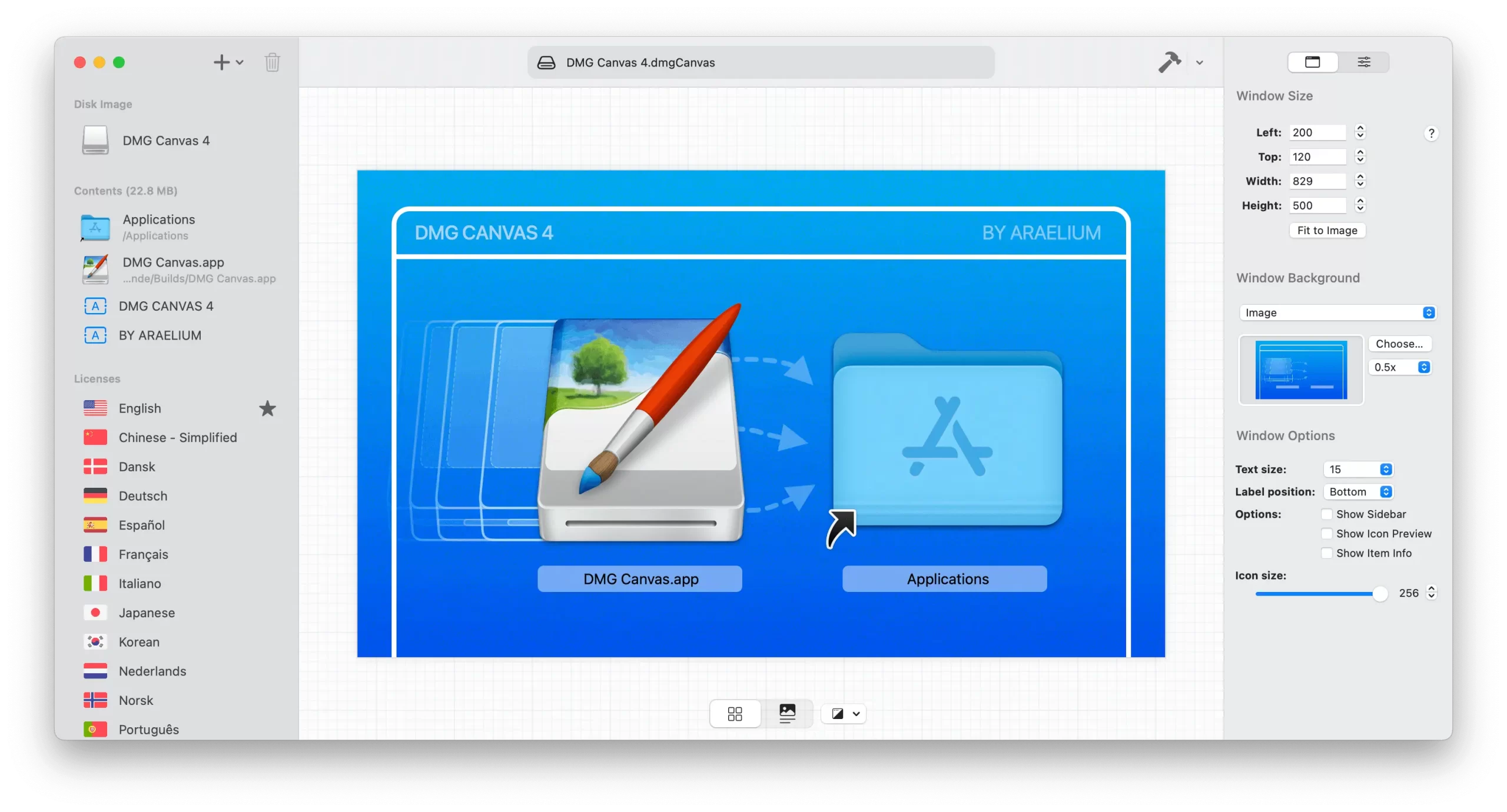Viewport: 1507px width, 812px height.
Task: Toggle Show Item Info checkbox
Action: click(x=1327, y=553)
